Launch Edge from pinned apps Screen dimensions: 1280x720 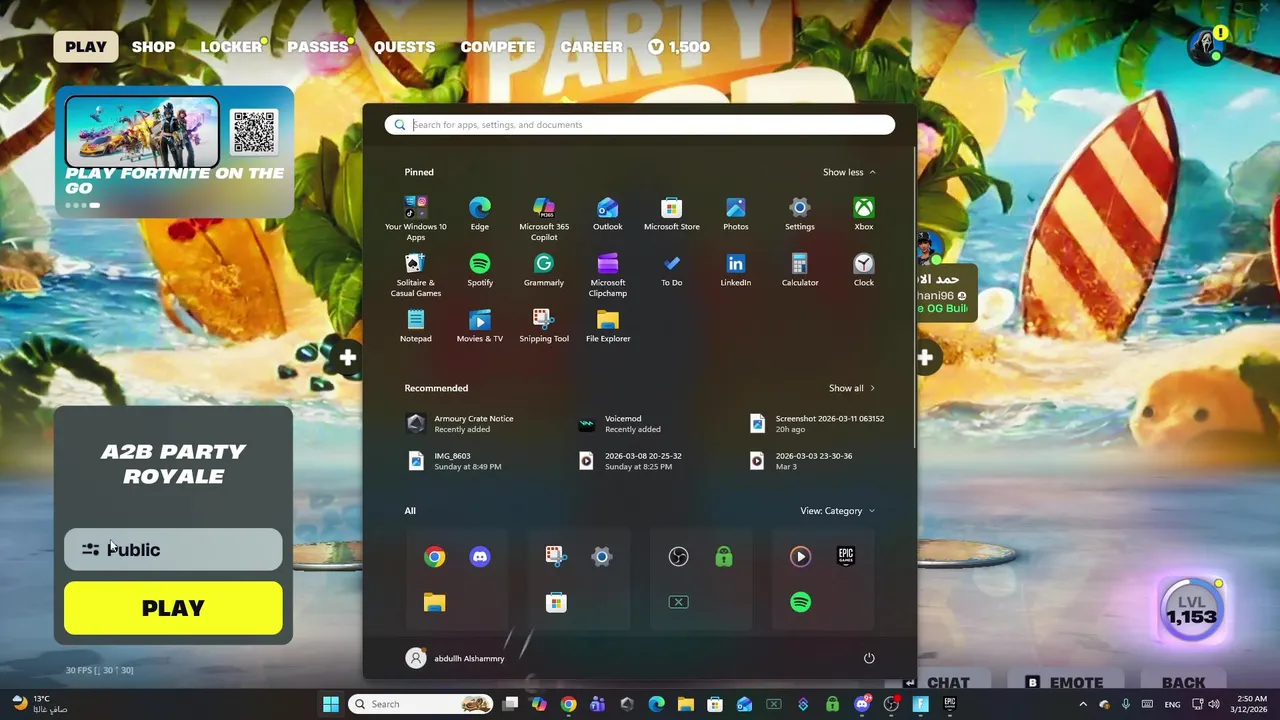click(x=480, y=214)
